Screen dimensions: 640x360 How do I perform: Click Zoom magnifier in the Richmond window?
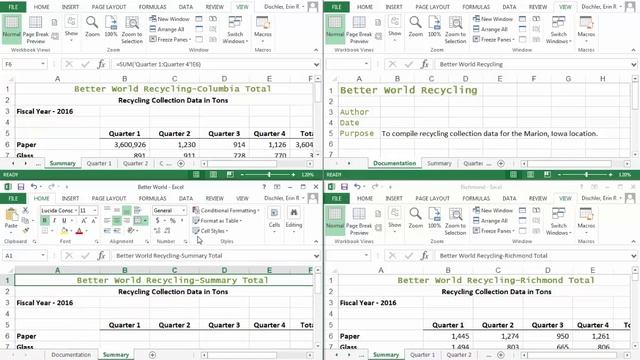pos(416,219)
